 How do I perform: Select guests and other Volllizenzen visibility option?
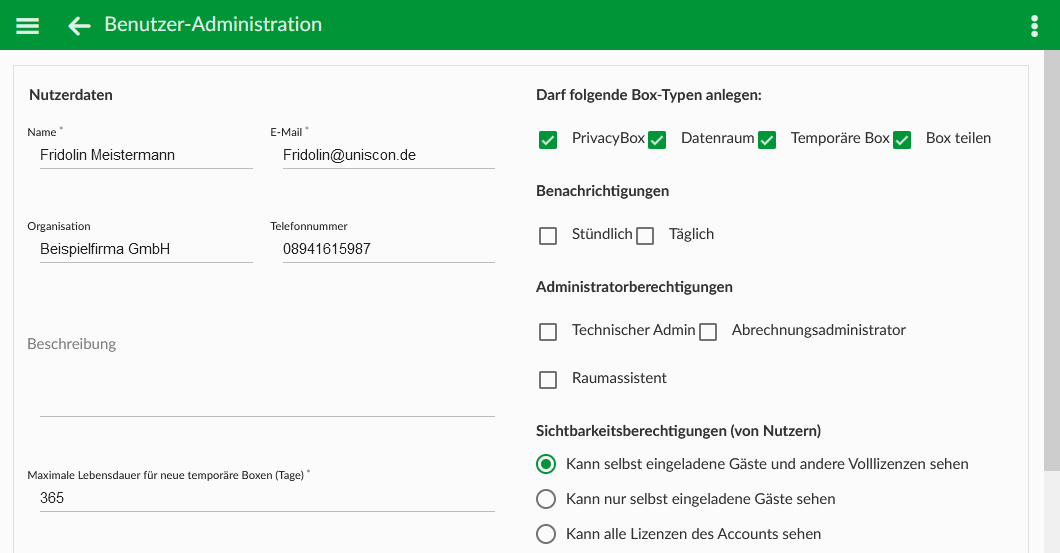(x=546, y=464)
